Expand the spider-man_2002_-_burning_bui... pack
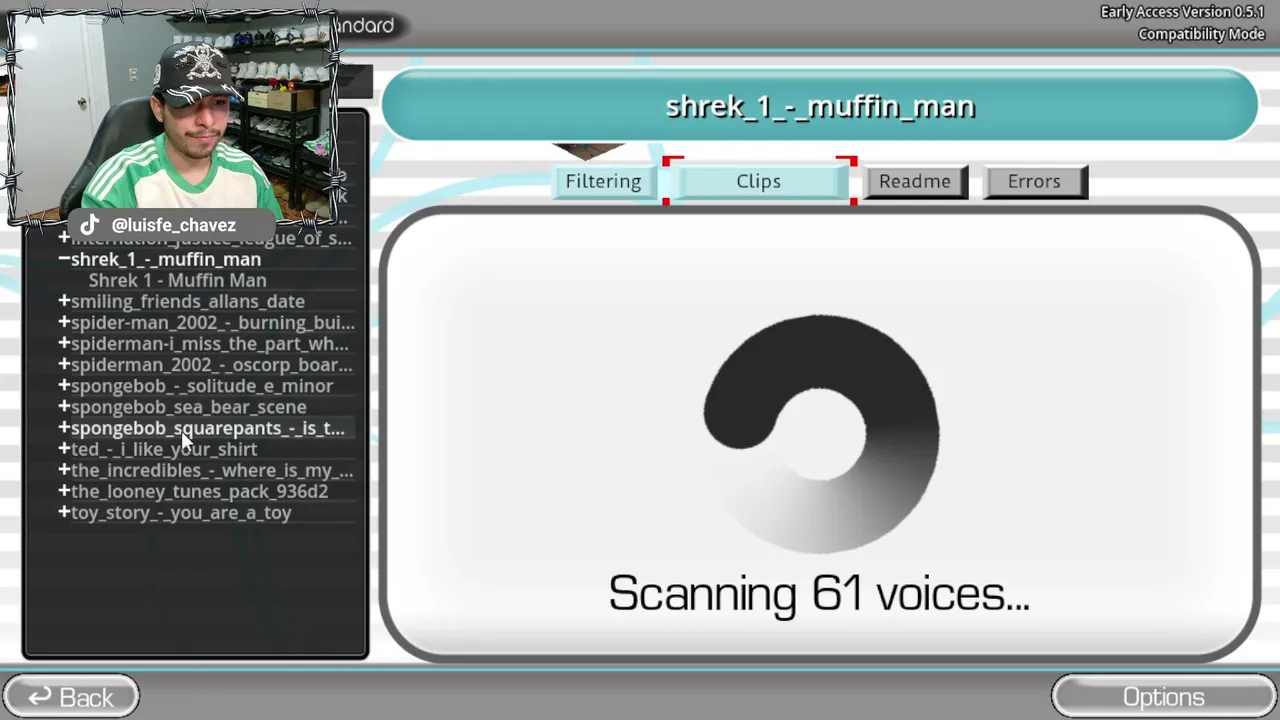Viewport: 1280px width, 720px height. tap(64, 322)
